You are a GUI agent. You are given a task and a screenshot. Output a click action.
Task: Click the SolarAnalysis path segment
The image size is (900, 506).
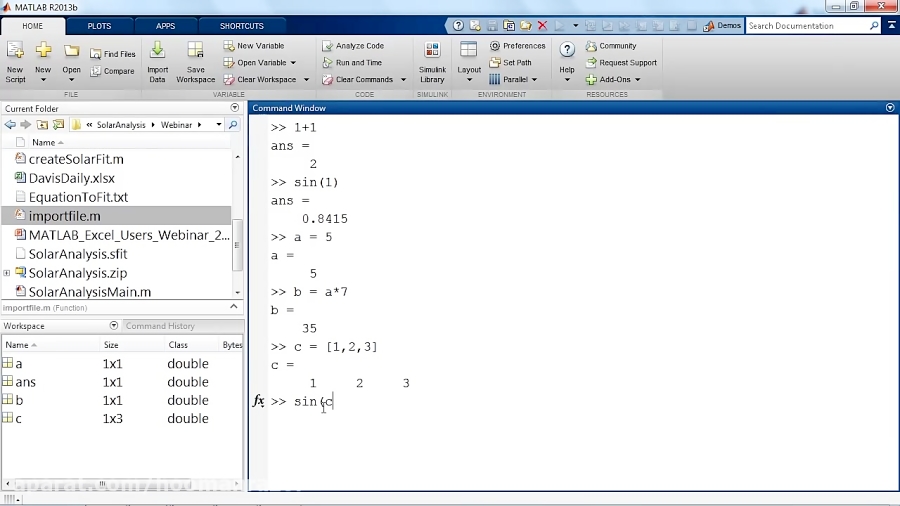pyautogui.click(x=121, y=124)
